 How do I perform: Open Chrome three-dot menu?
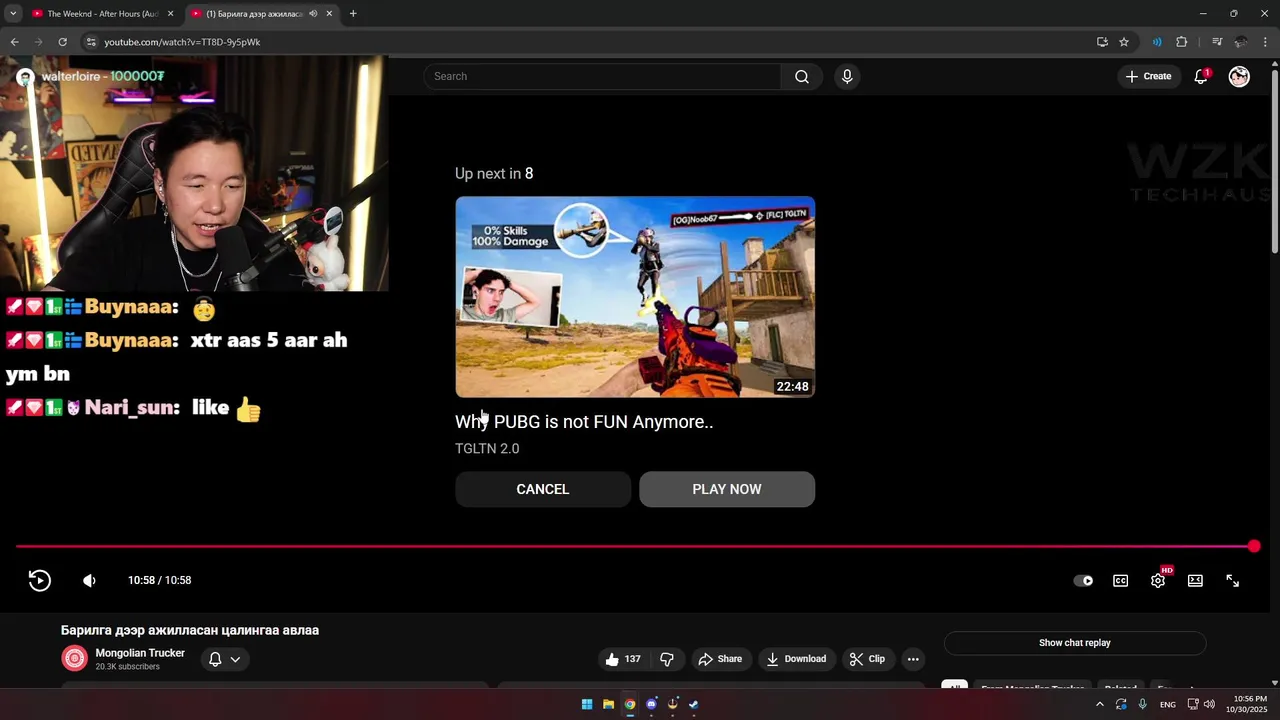1266,42
